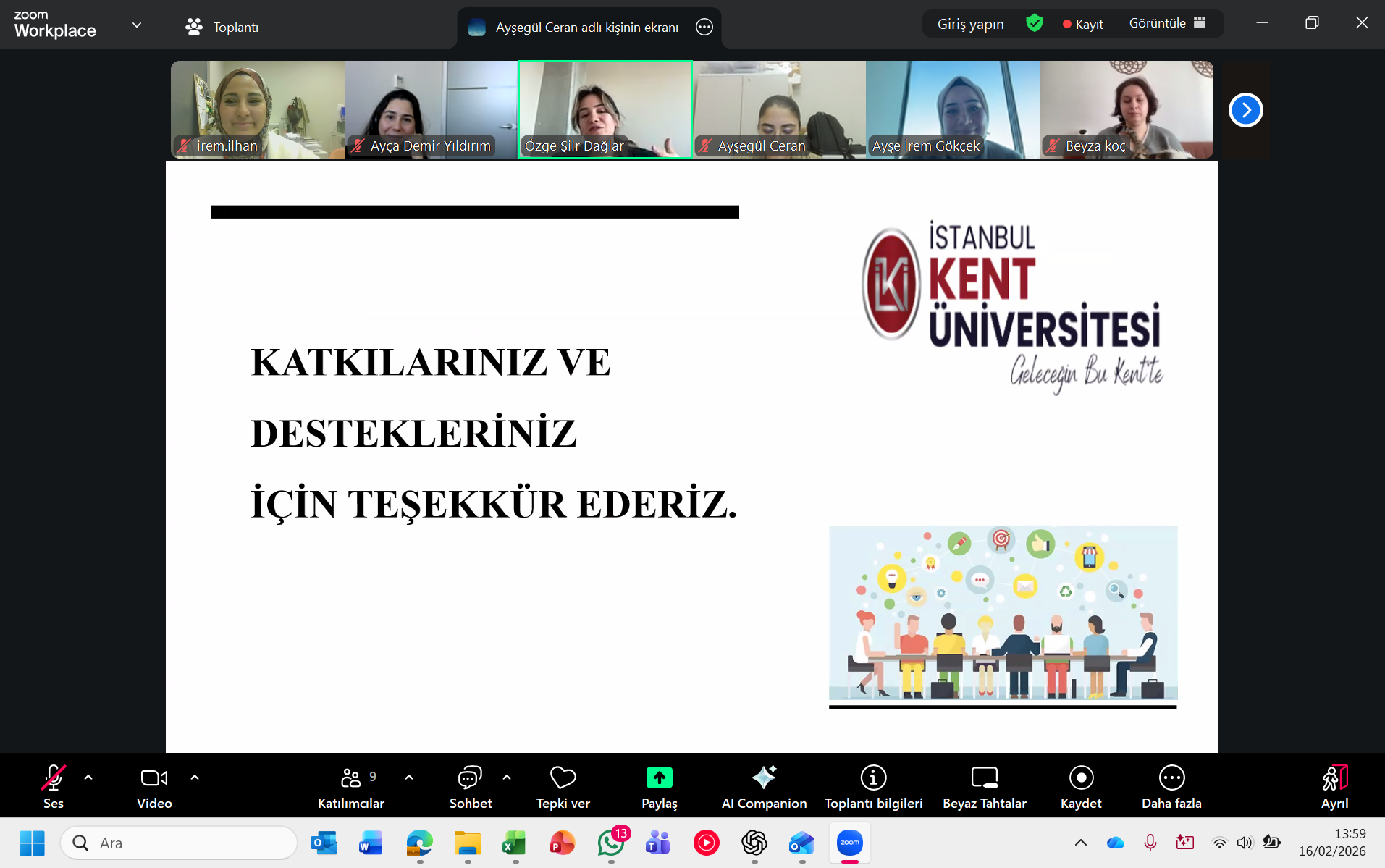Expand video options arrow next to Video
The width and height of the screenshot is (1385, 868).
pyautogui.click(x=195, y=778)
